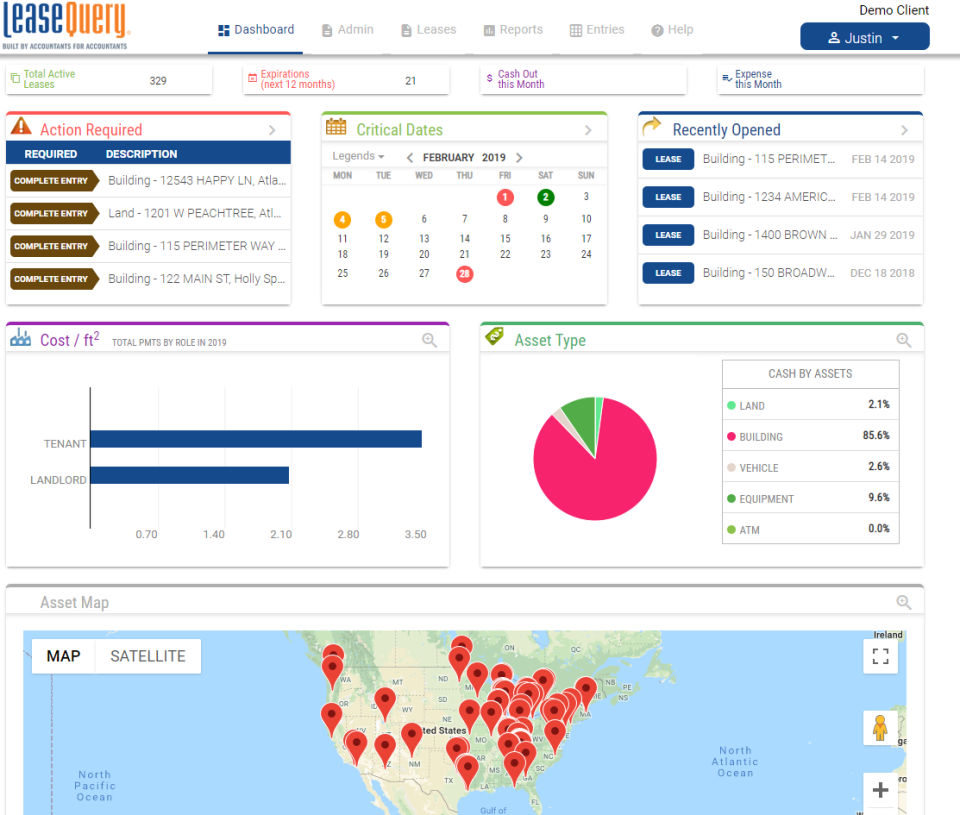Image resolution: width=960 pixels, height=815 pixels.
Task: Select the Pegman street view icon
Action: pos(880,728)
